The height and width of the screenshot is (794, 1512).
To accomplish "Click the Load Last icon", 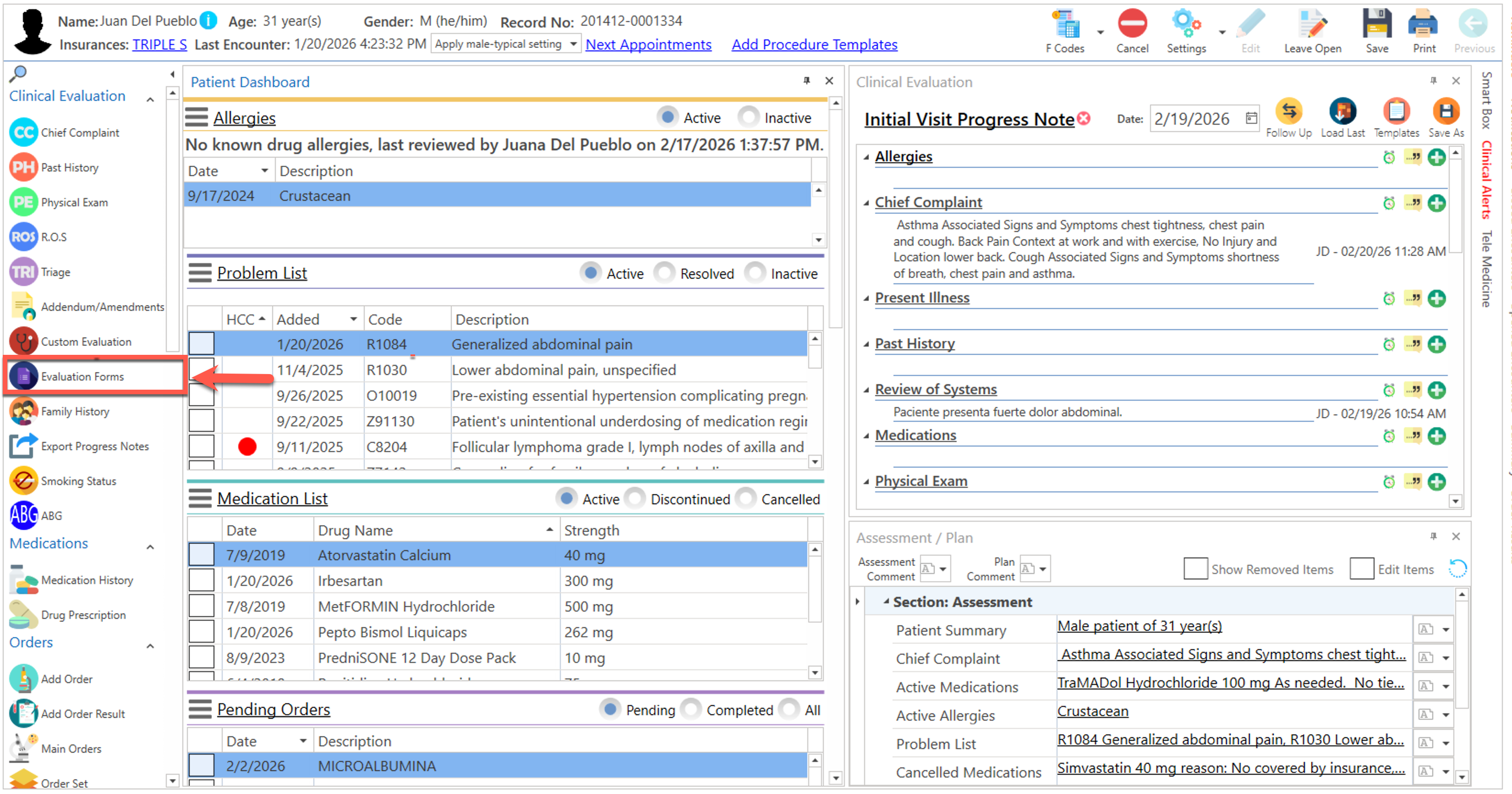I will click(x=1342, y=111).
